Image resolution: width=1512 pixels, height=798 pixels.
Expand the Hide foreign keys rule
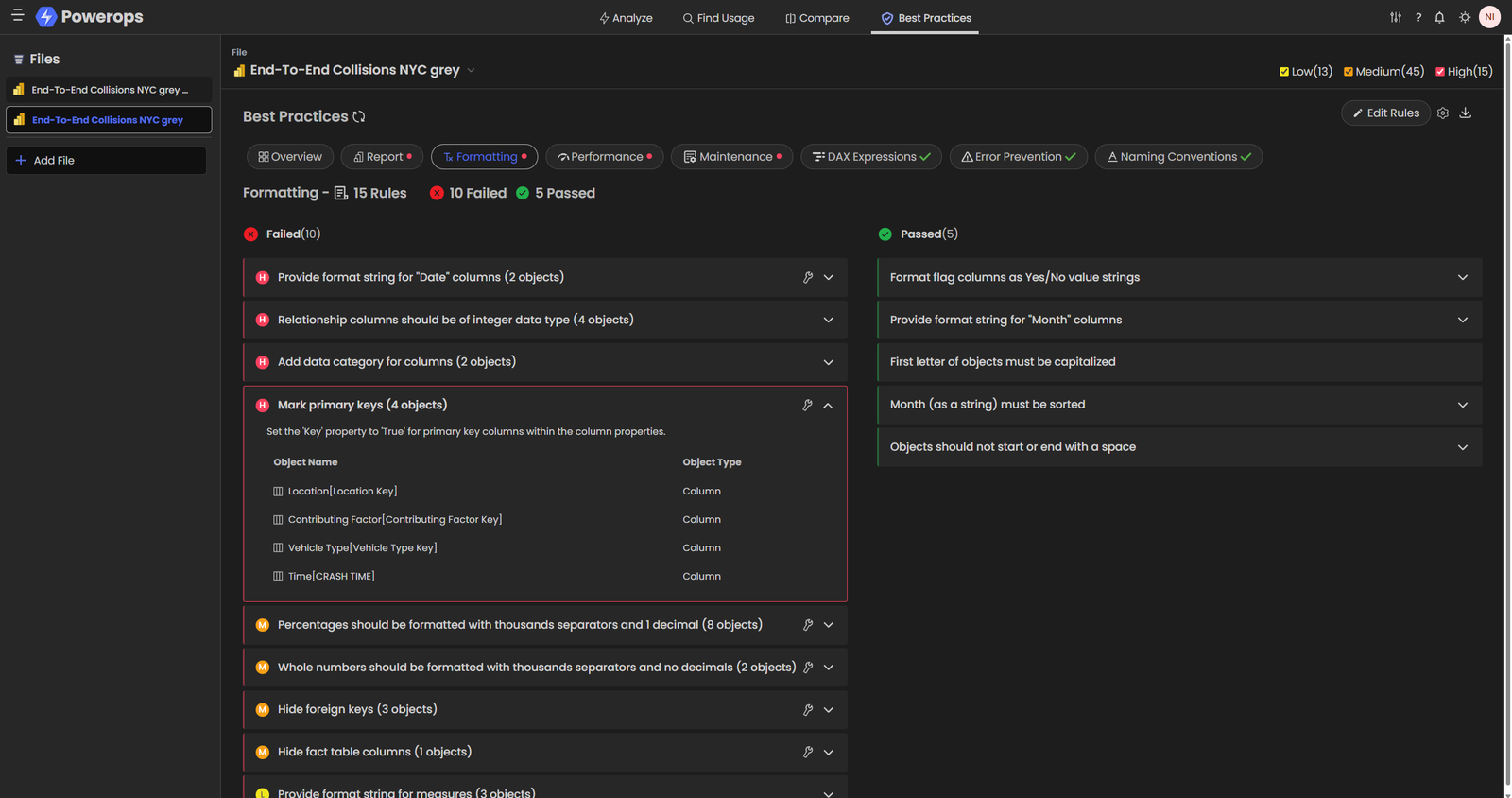click(x=829, y=710)
